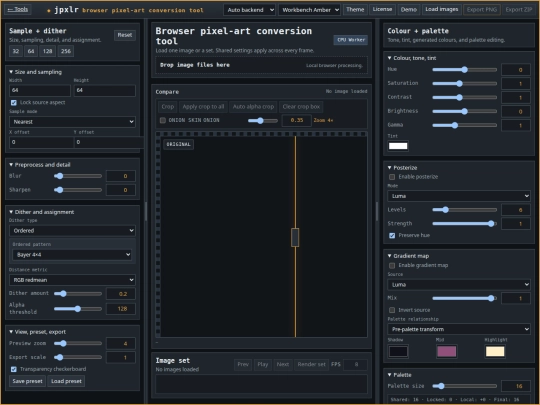Click the Auto alpha crop button

[253, 107]
